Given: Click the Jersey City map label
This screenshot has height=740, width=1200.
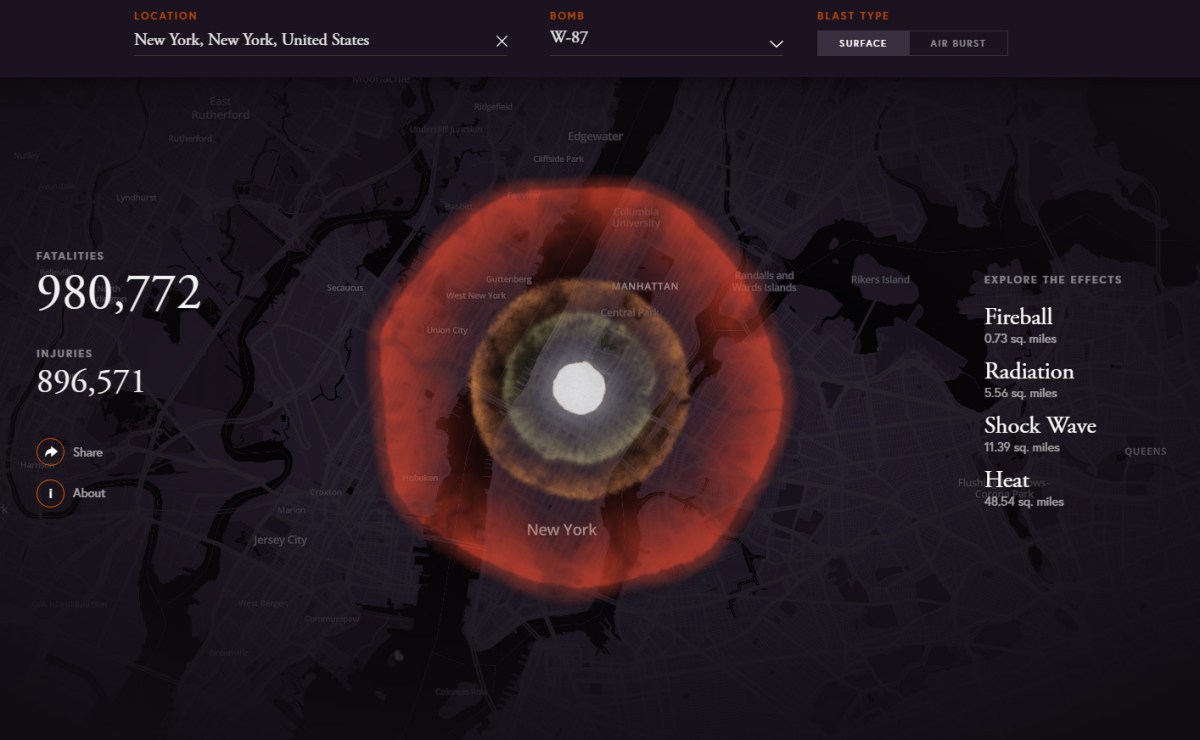Looking at the screenshot, I should 281,540.
